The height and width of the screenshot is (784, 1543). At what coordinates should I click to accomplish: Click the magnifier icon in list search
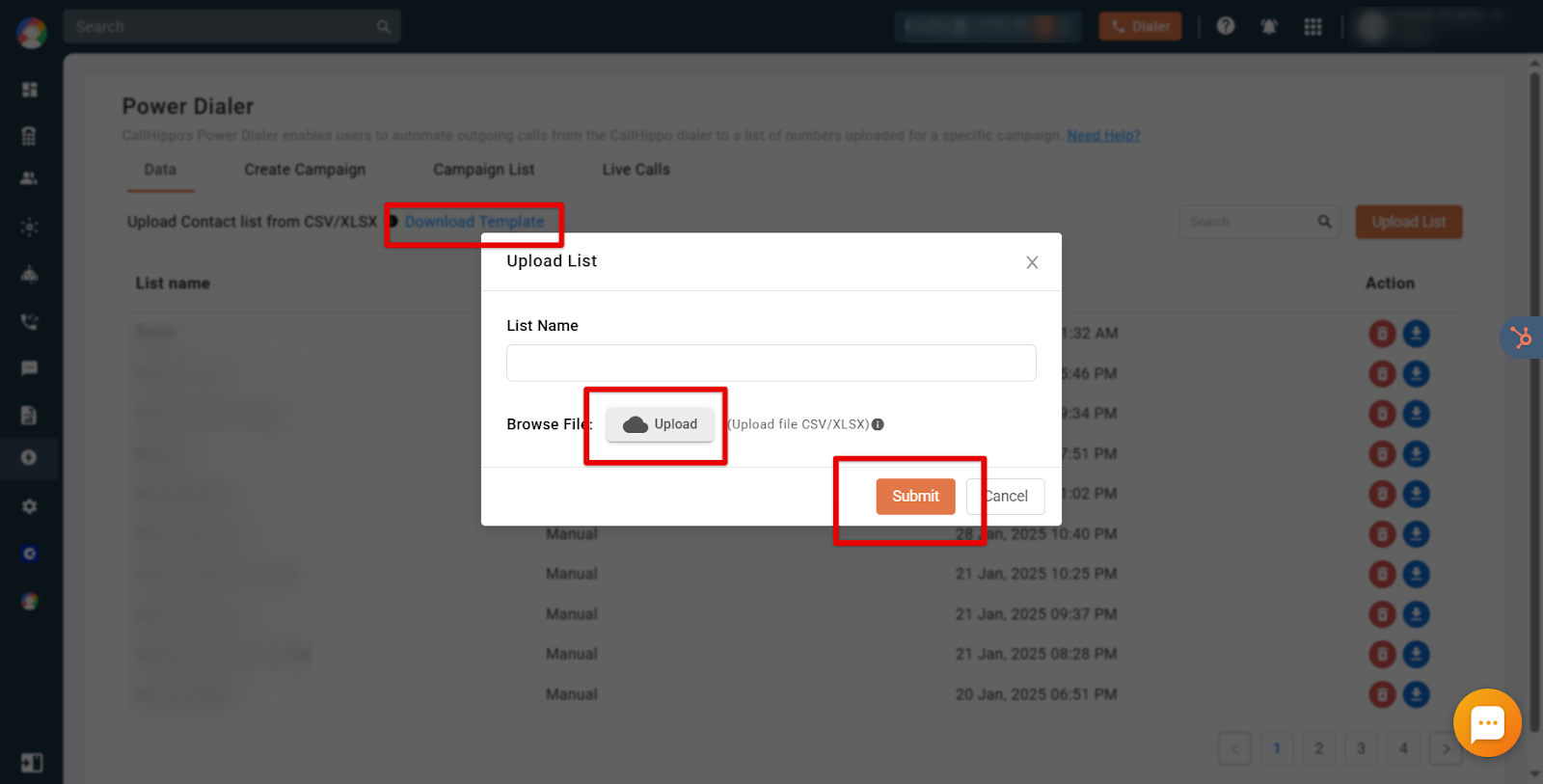pyautogui.click(x=1324, y=222)
